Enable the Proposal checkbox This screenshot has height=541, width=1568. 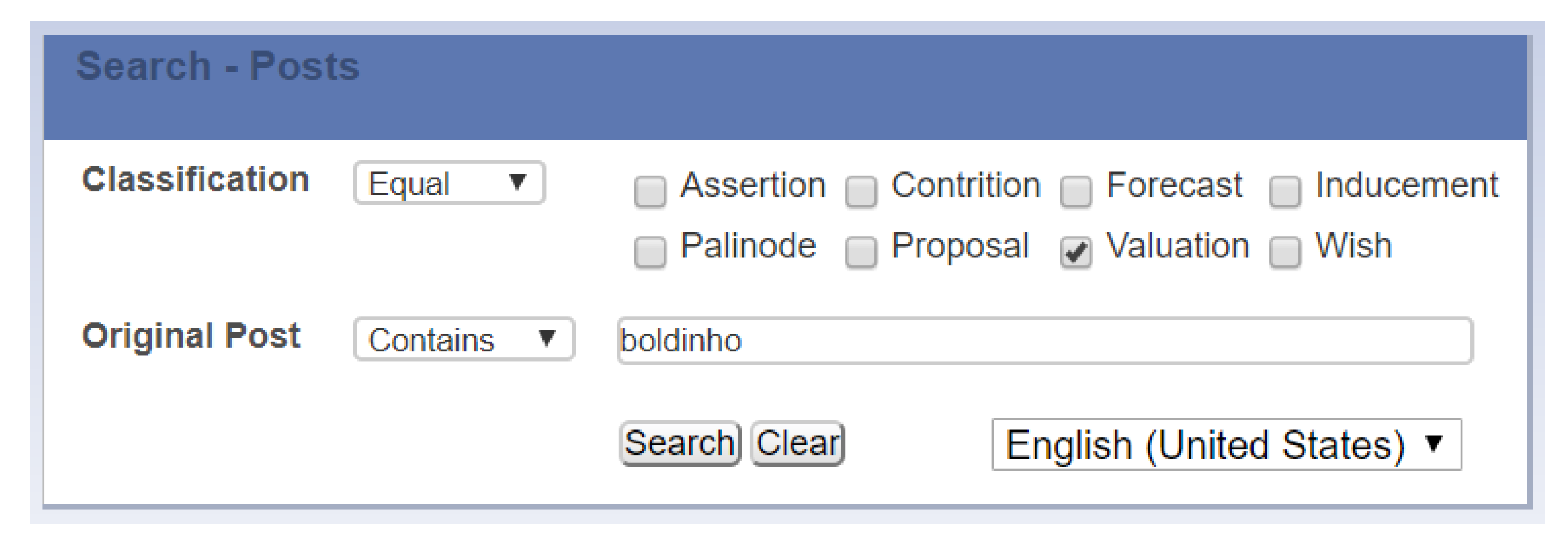tap(861, 251)
